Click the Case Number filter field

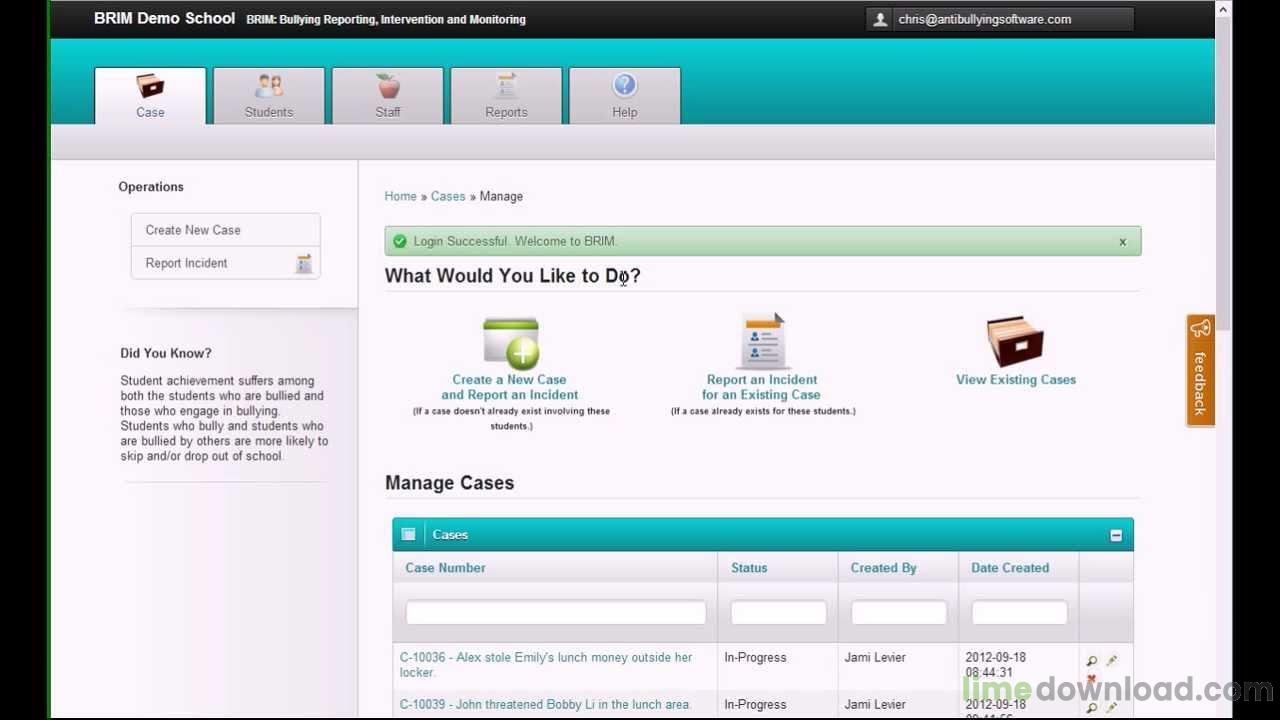pyautogui.click(x=555, y=612)
